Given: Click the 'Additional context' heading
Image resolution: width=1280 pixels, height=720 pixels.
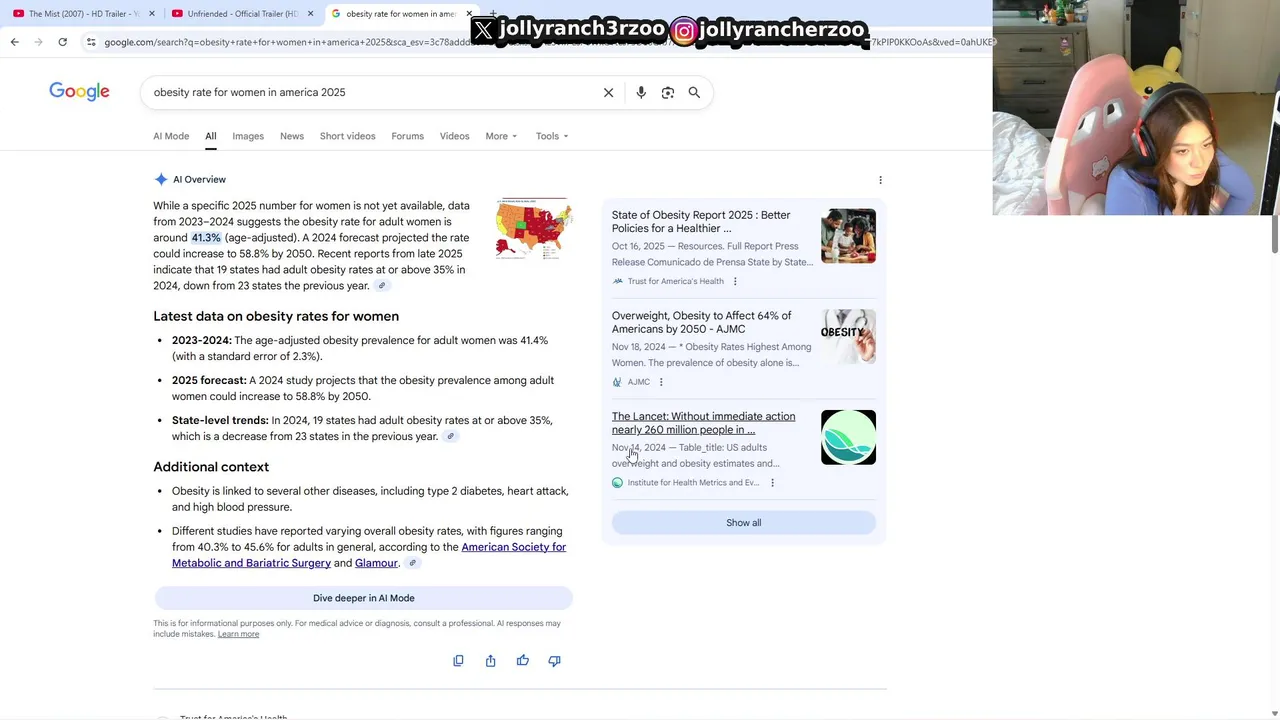Looking at the screenshot, I should (211, 467).
